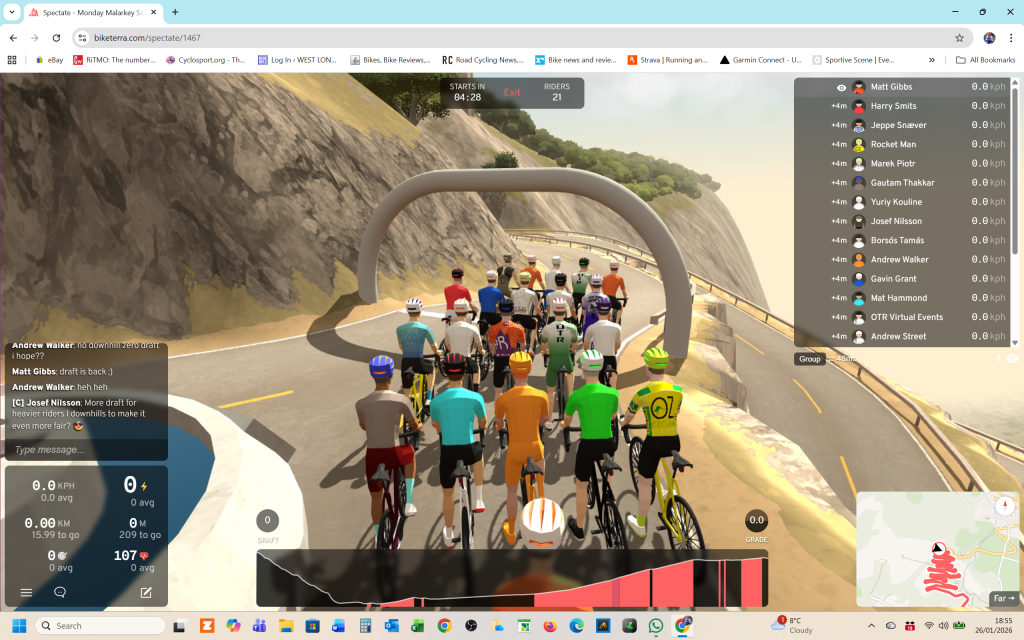Click the Exit button
The height and width of the screenshot is (640, 1024).
pos(512,92)
